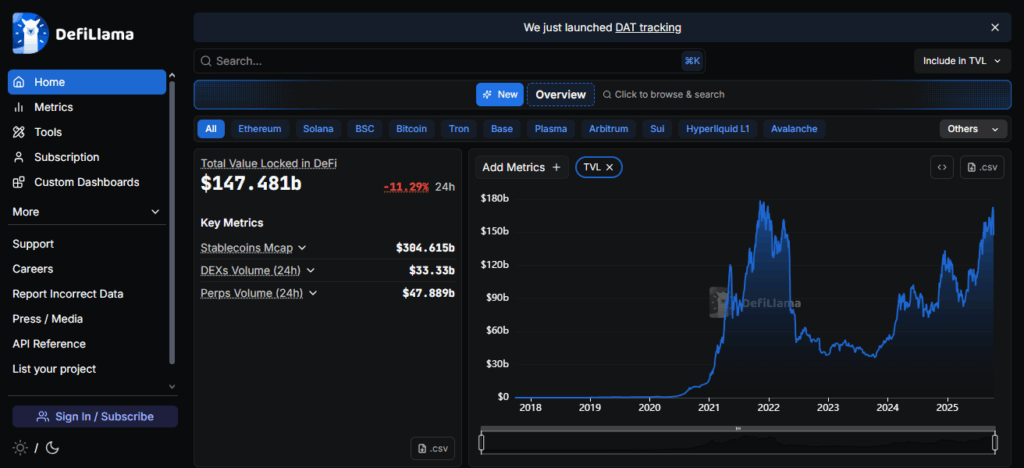
Task: Select the Ethereum chain tab
Action: coord(259,129)
